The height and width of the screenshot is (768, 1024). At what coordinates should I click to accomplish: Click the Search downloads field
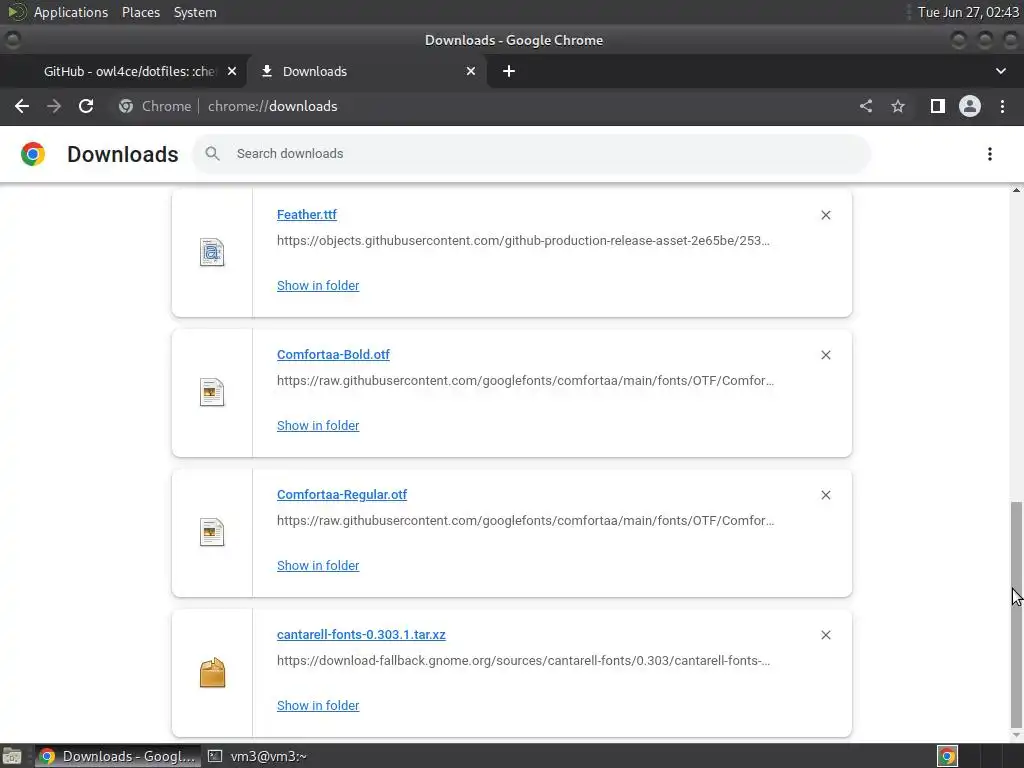pyautogui.click(x=532, y=154)
